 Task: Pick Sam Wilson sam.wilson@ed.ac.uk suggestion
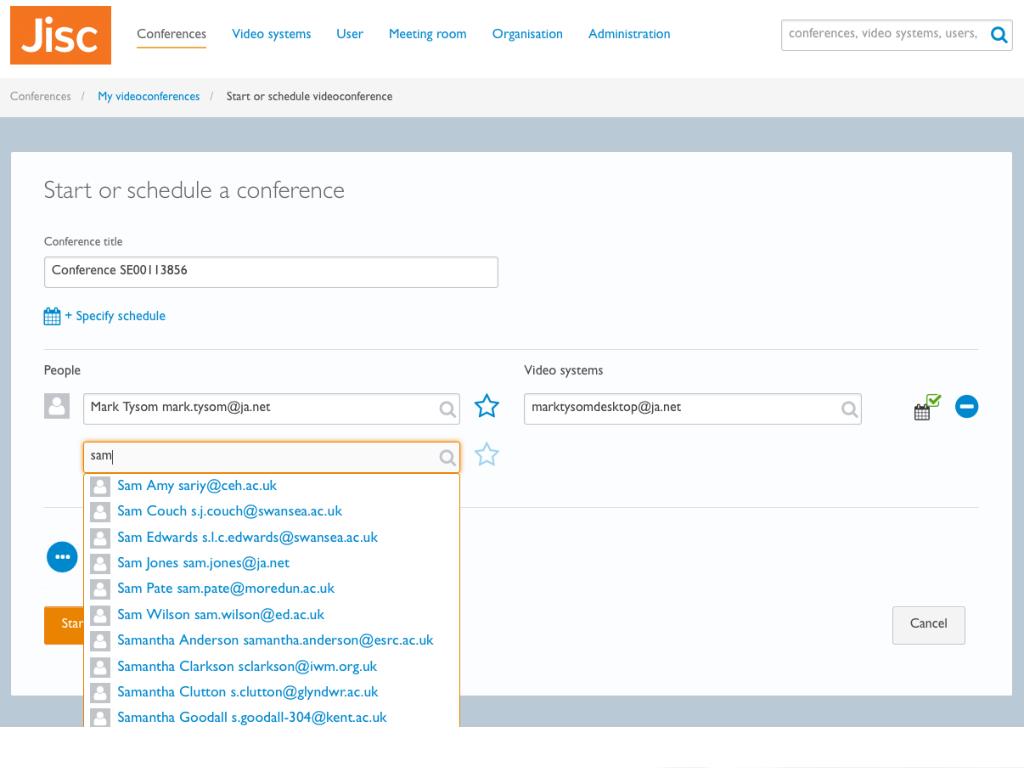(x=271, y=615)
